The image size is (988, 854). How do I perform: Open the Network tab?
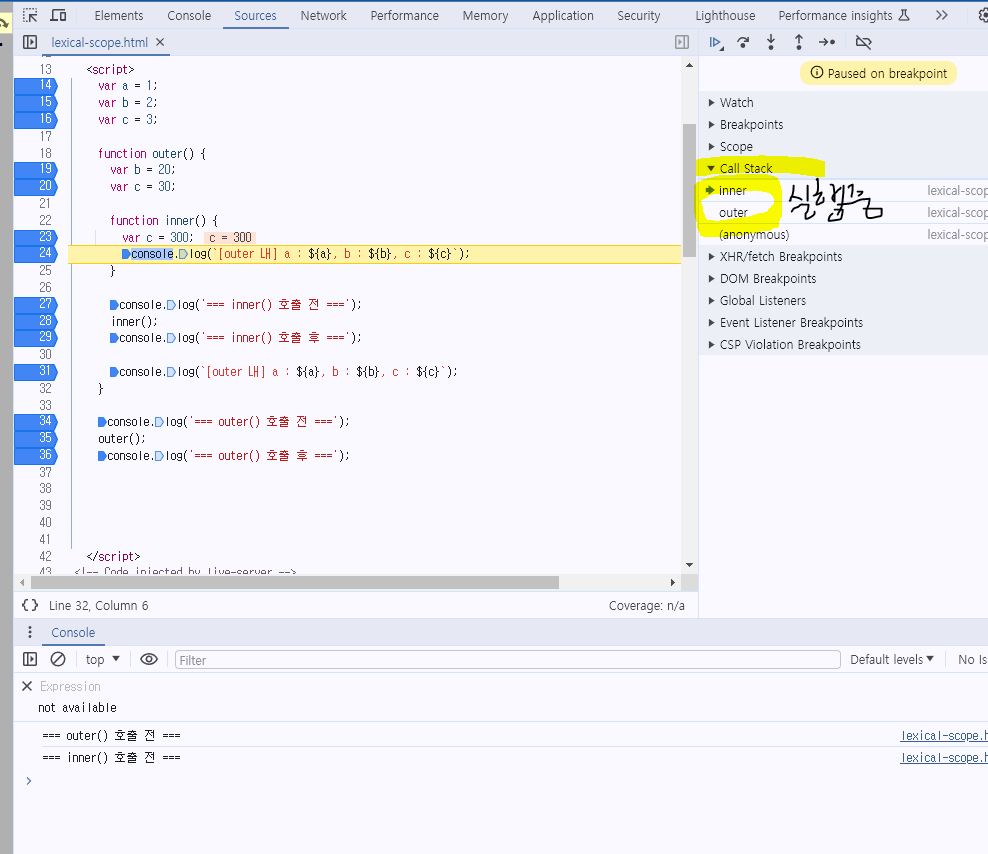coord(323,15)
